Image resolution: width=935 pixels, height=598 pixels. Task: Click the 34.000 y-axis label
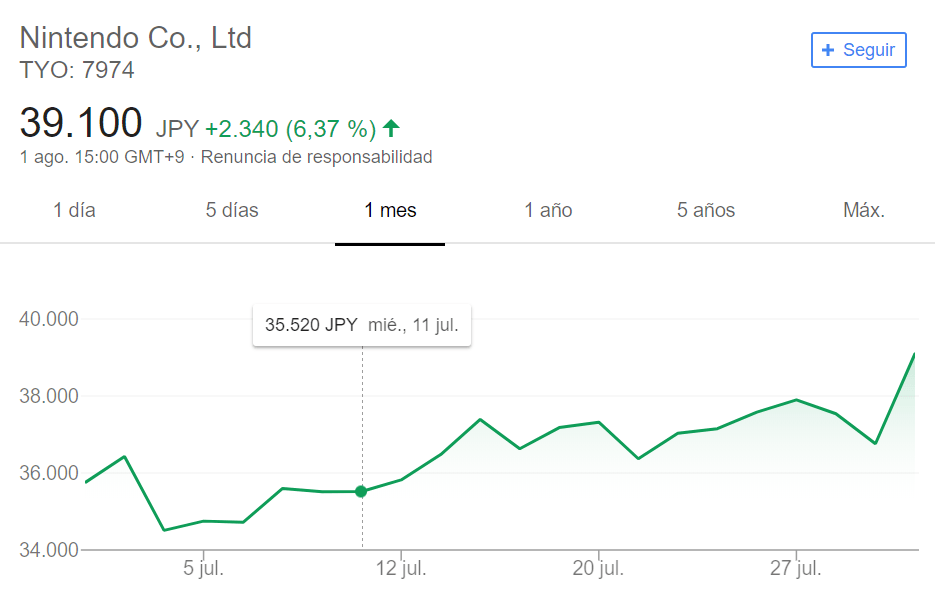pos(49,550)
